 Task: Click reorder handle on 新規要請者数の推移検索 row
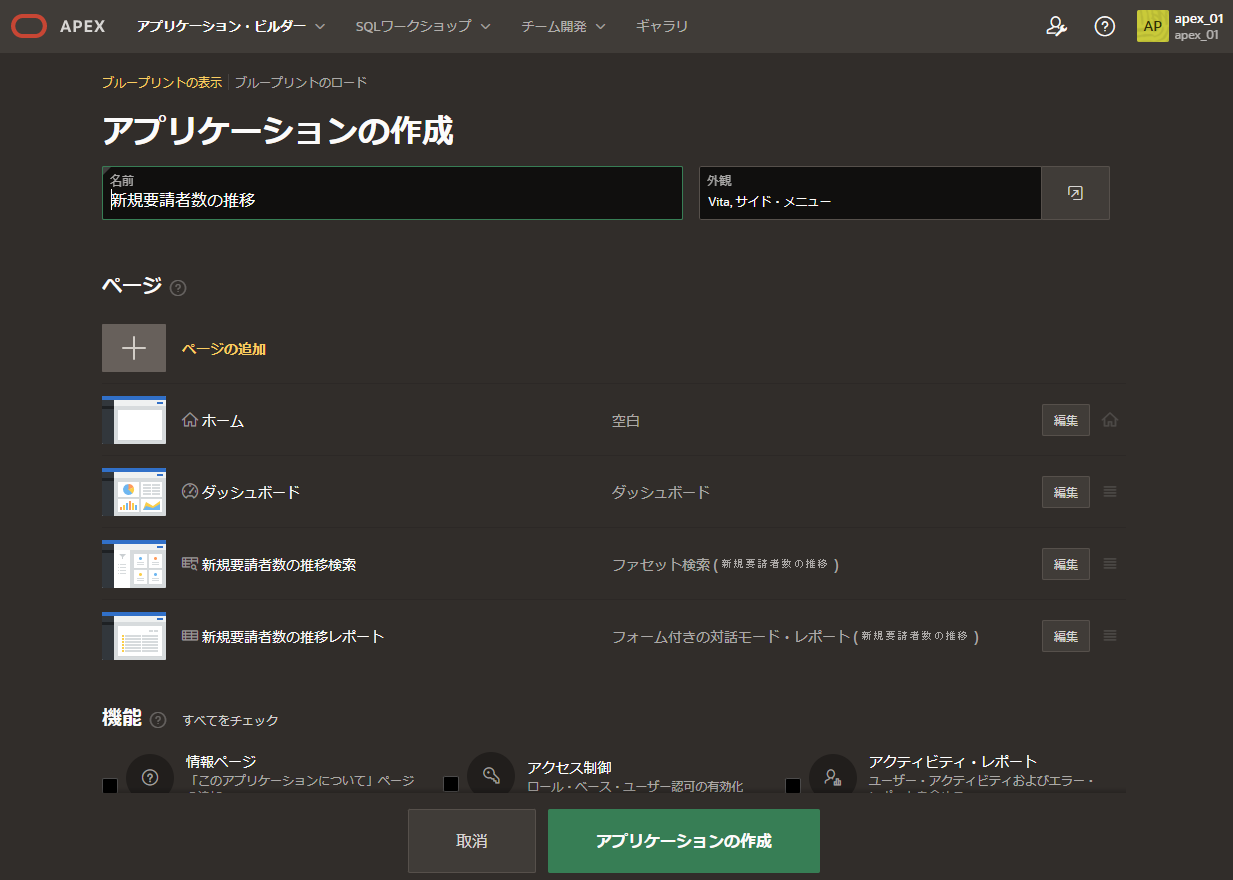pos(1109,563)
